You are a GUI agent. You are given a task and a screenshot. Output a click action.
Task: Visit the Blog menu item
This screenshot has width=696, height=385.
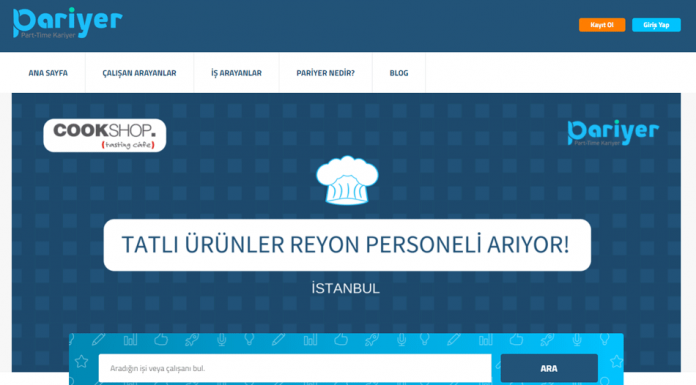399,73
